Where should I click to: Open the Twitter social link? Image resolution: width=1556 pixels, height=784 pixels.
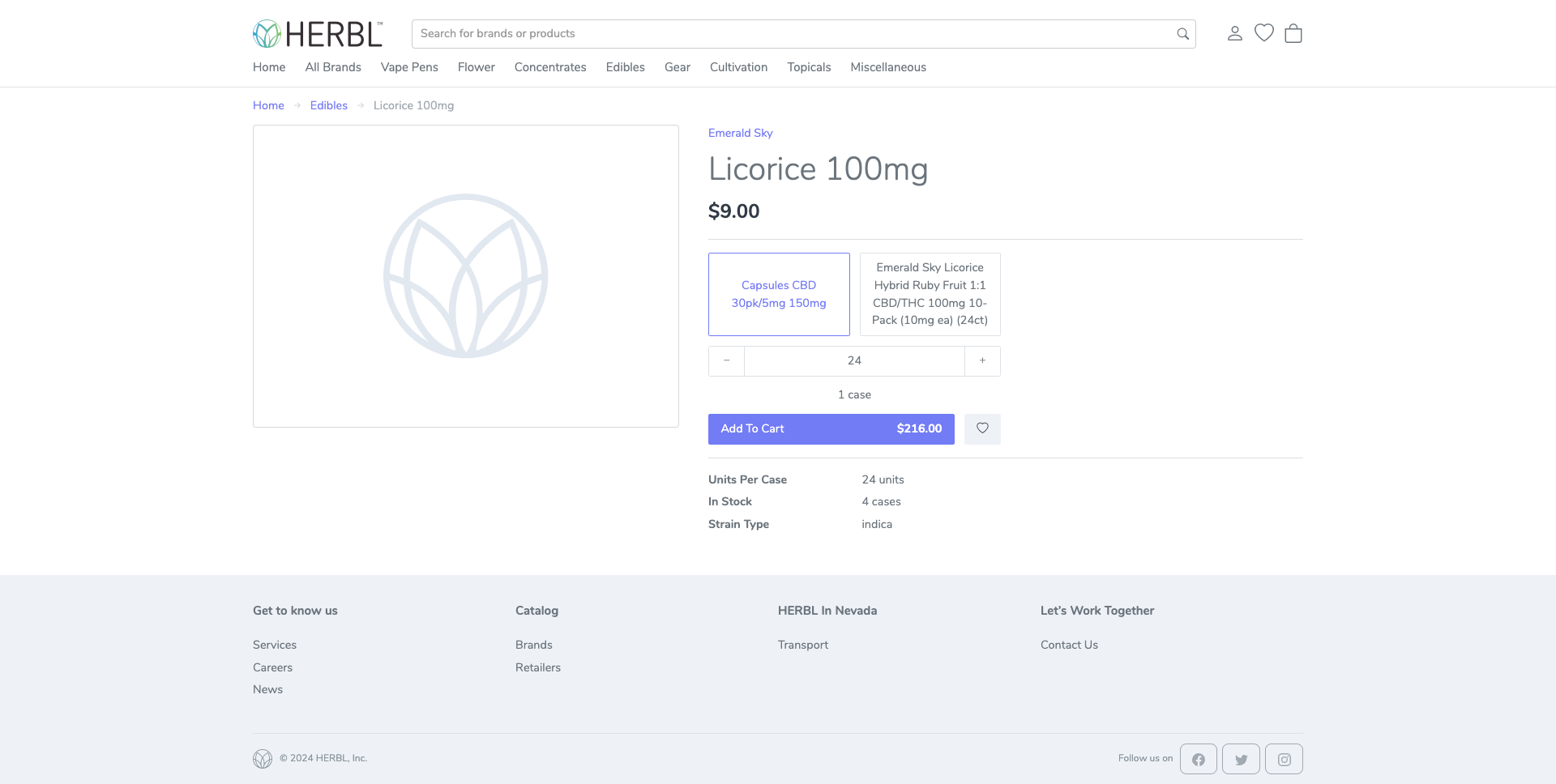coord(1241,759)
